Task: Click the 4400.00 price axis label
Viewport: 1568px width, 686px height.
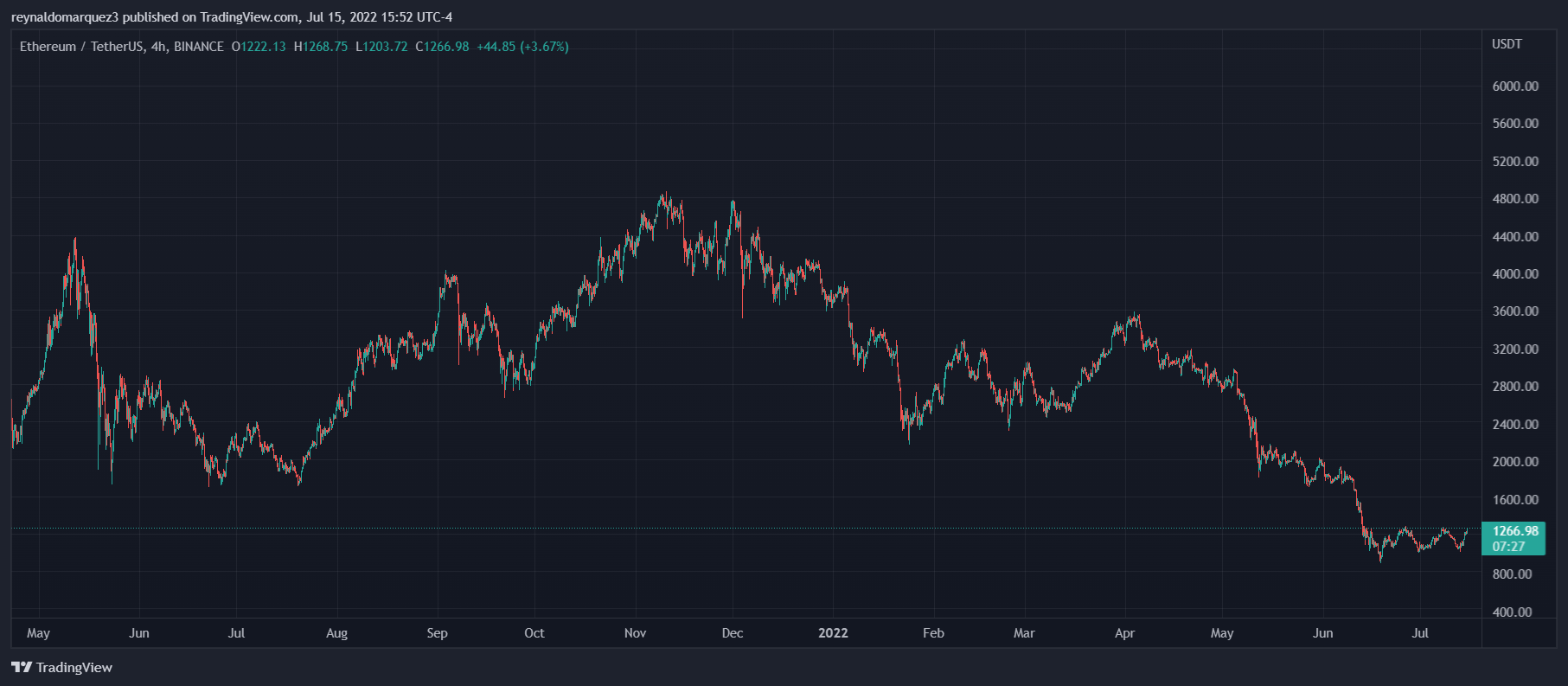Action: [1515, 237]
